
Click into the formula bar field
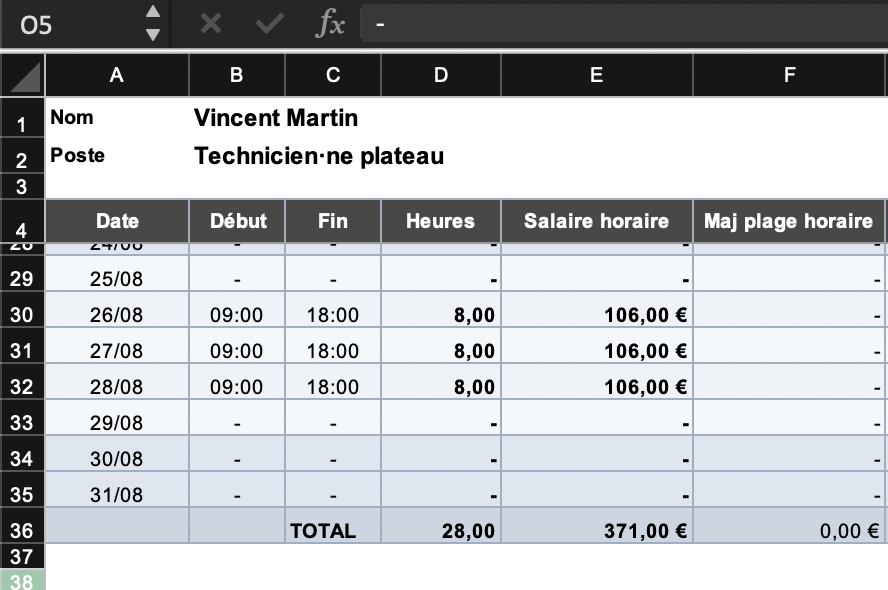620,25
